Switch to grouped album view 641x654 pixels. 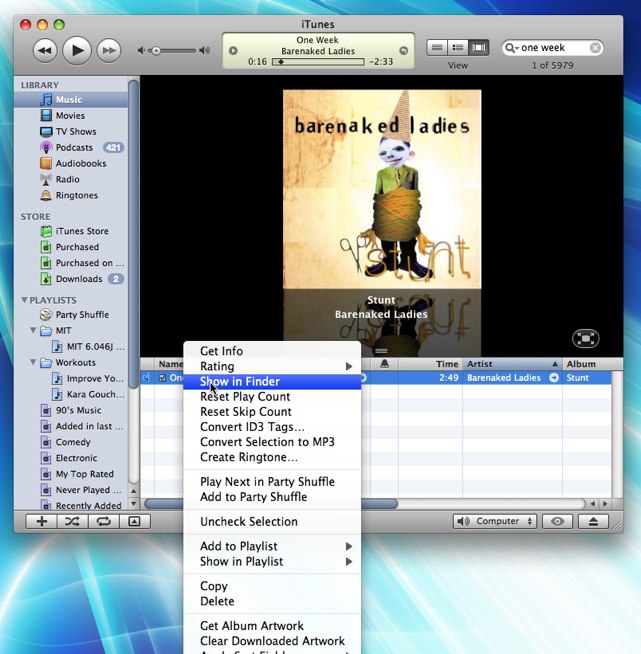point(457,48)
